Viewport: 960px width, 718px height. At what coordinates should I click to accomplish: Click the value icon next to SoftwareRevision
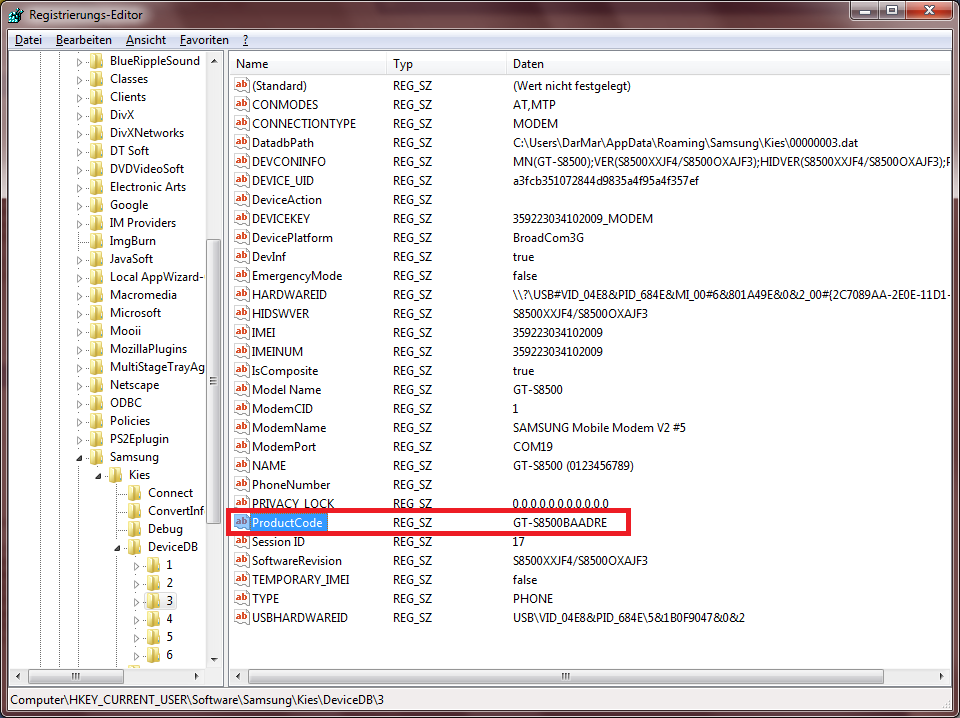(242, 560)
